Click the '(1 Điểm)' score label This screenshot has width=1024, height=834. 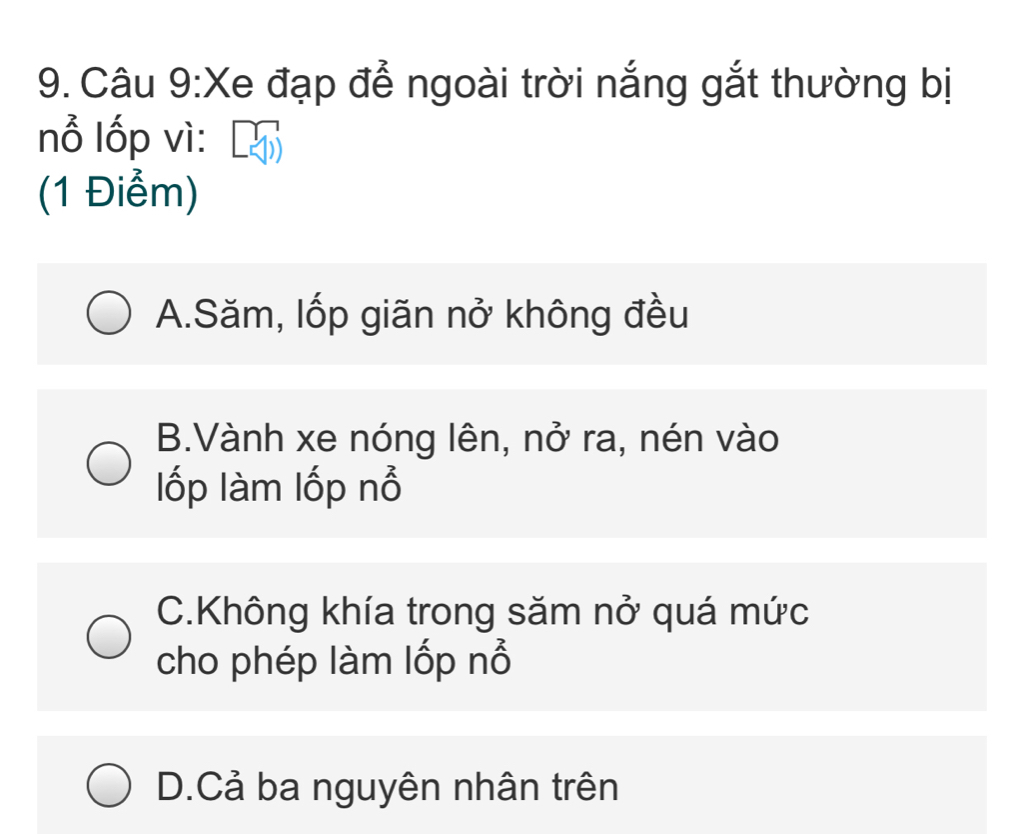click(x=118, y=193)
